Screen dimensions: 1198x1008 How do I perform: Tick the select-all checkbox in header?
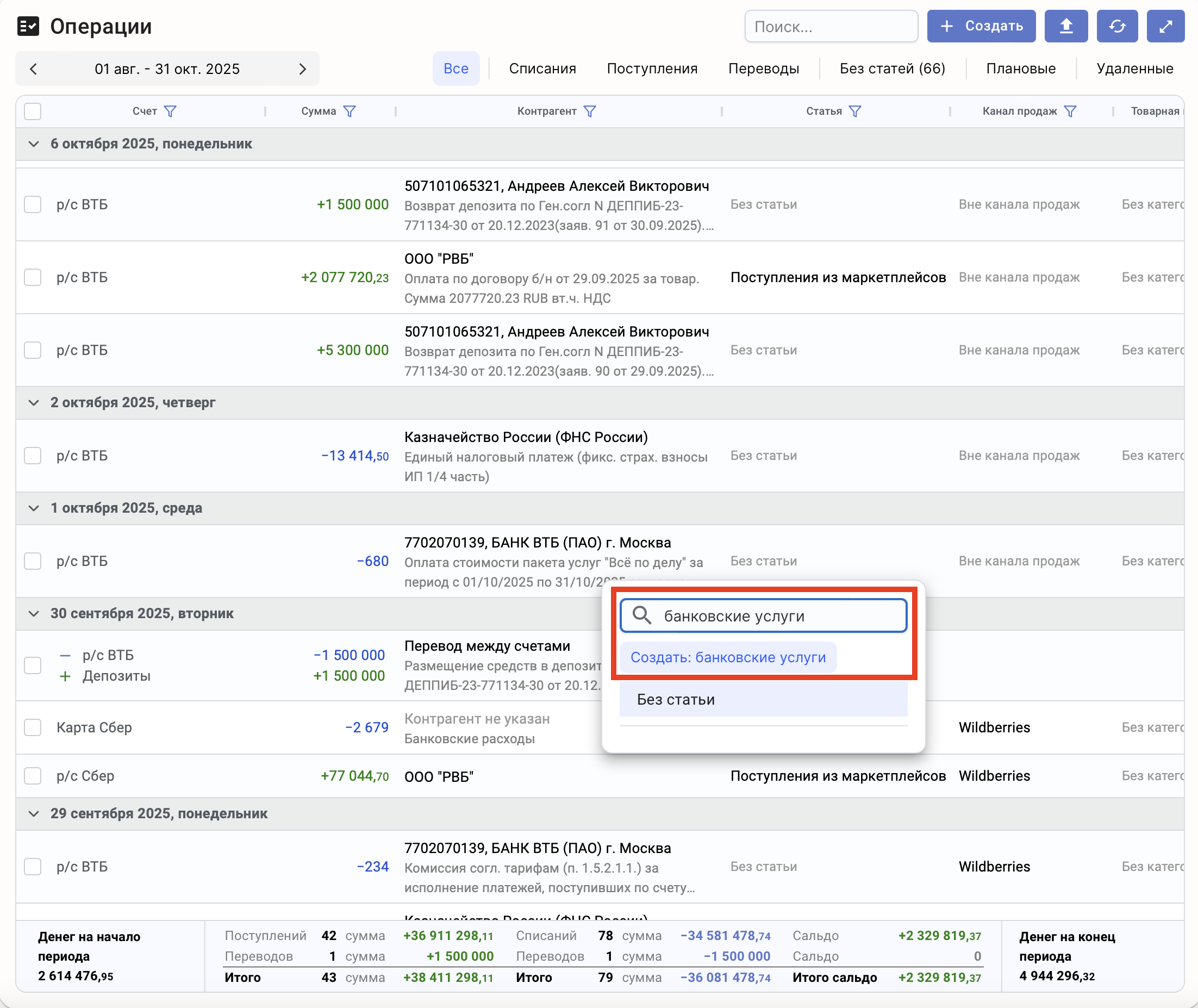point(33,111)
